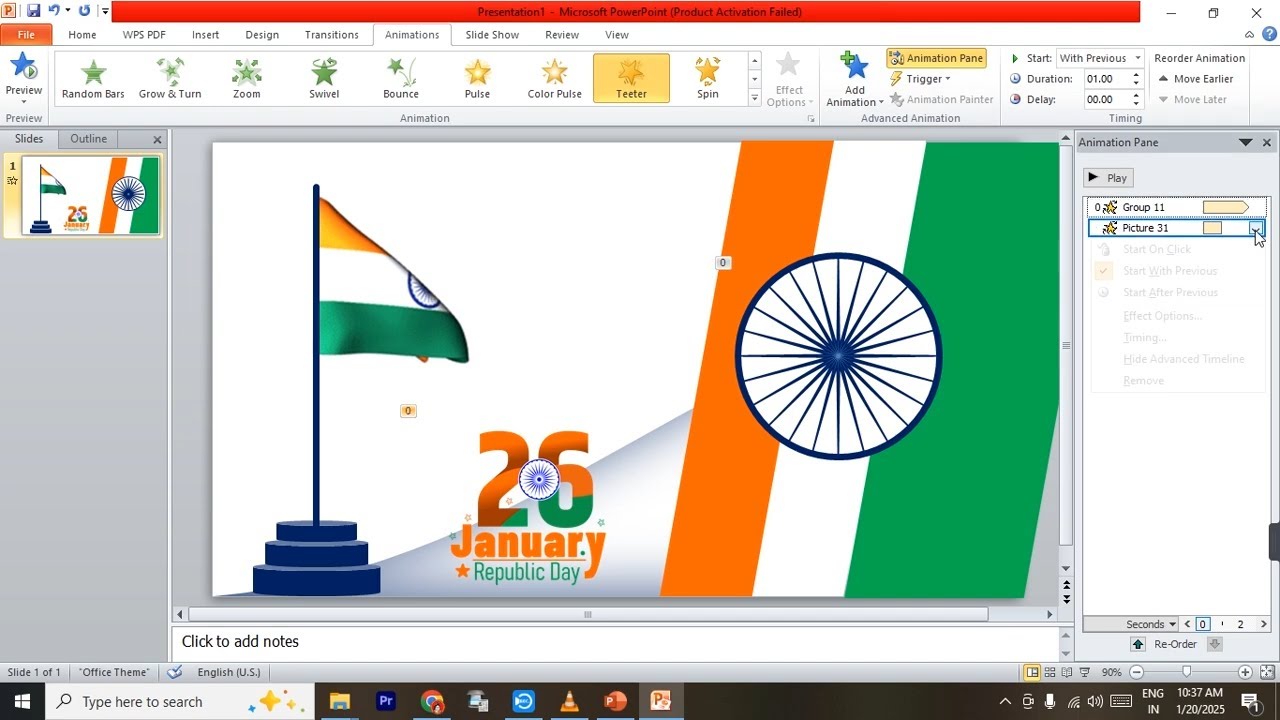The width and height of the screenshot is (1280, 720).
Task: Expand the animation gallery More arrow
Action: [x=755, y=98]
